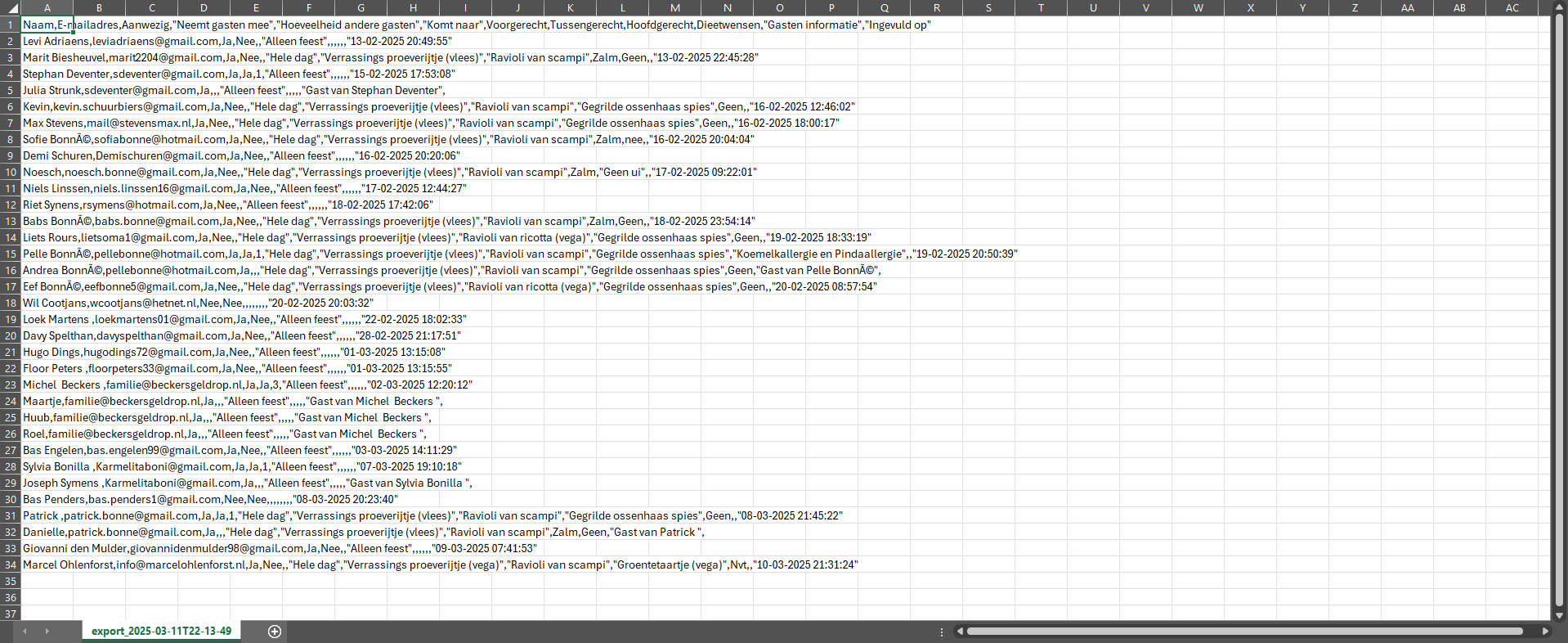Click the horizontal scrollbar thumb
This screenshot has height=643, width=1568.
[1243, 631]
